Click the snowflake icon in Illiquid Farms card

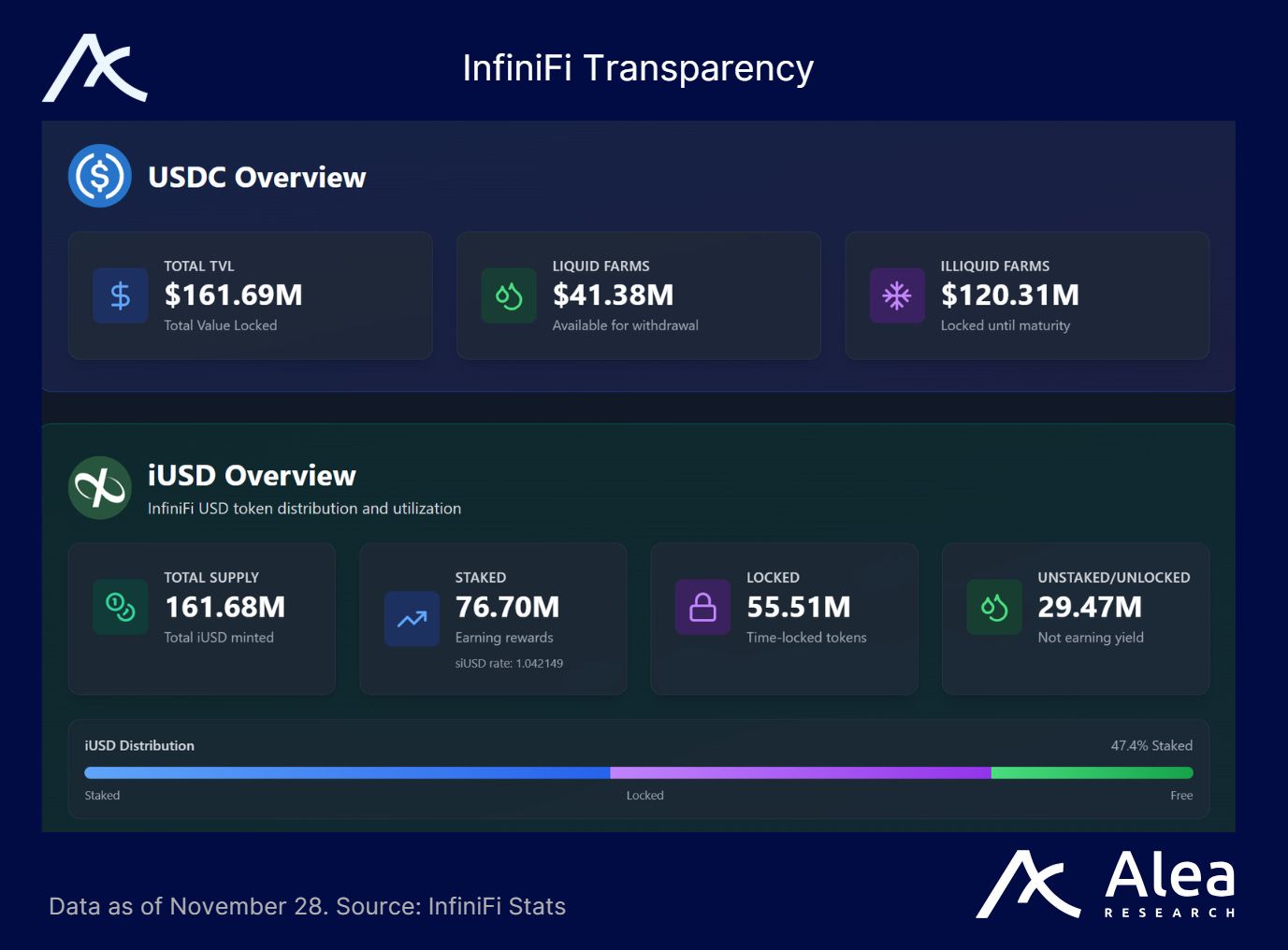(x=897, y=295)
